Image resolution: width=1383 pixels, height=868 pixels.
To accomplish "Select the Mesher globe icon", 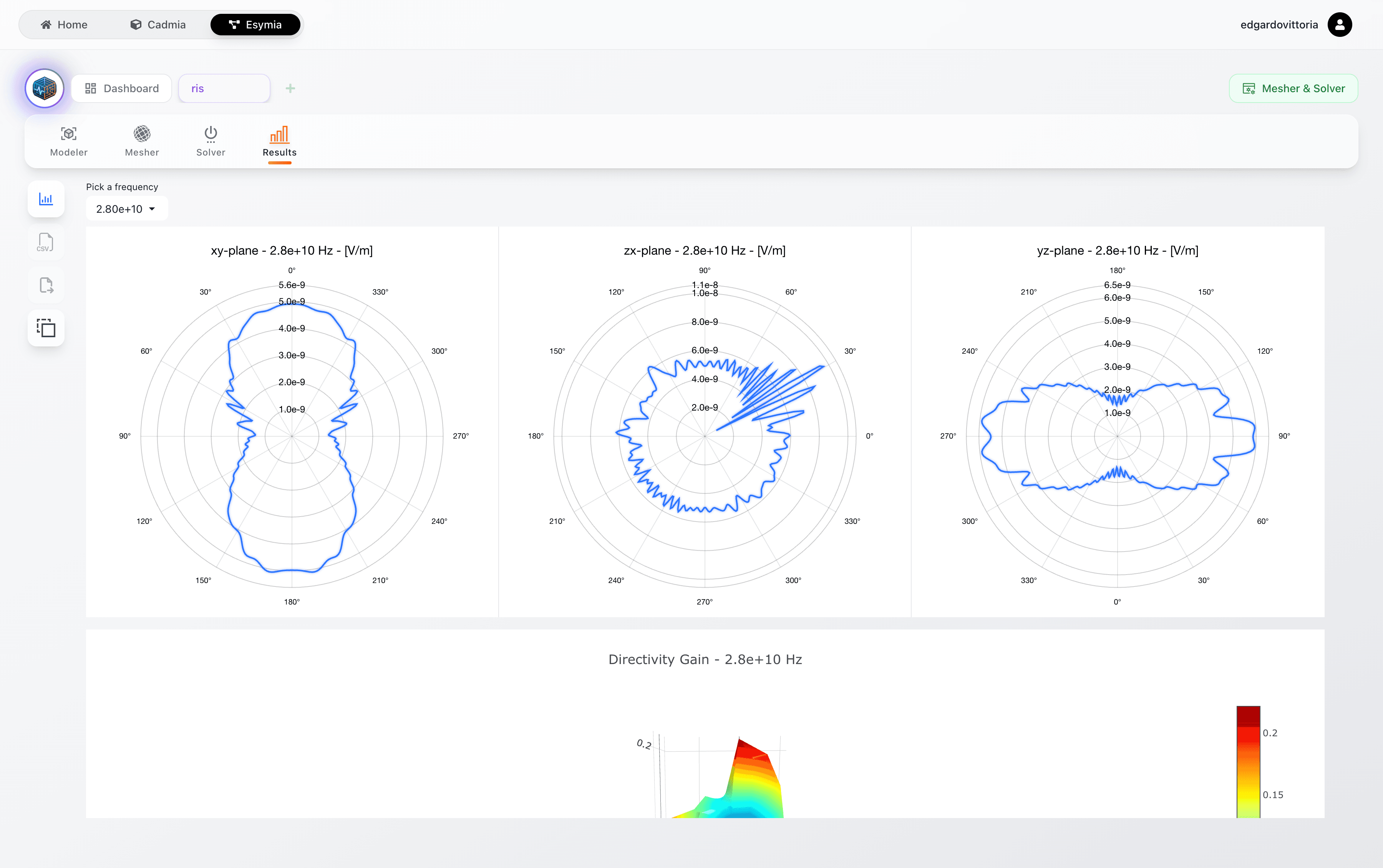I will 142,133.
